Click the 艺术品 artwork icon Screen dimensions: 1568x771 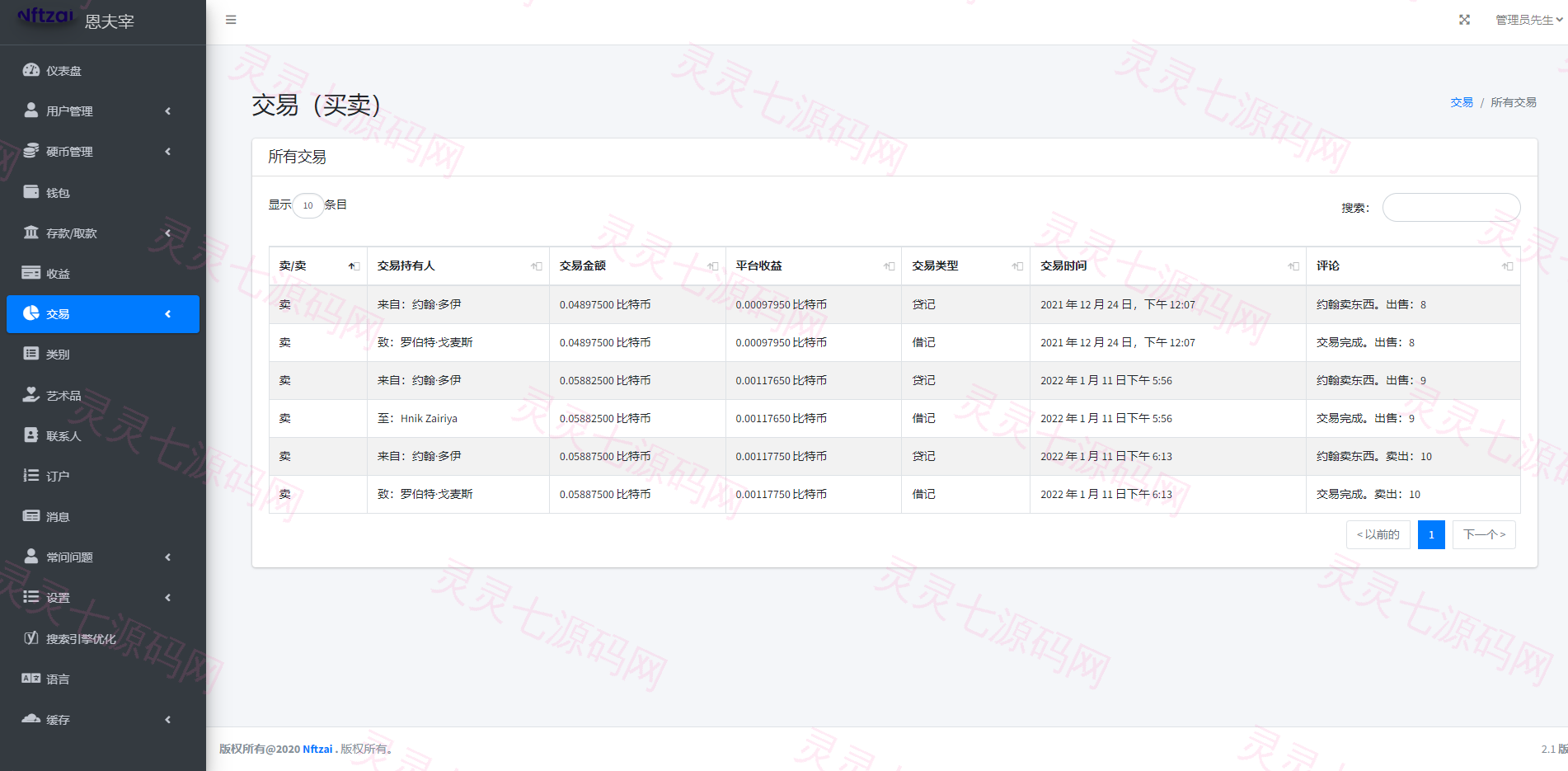click(31, 394)
